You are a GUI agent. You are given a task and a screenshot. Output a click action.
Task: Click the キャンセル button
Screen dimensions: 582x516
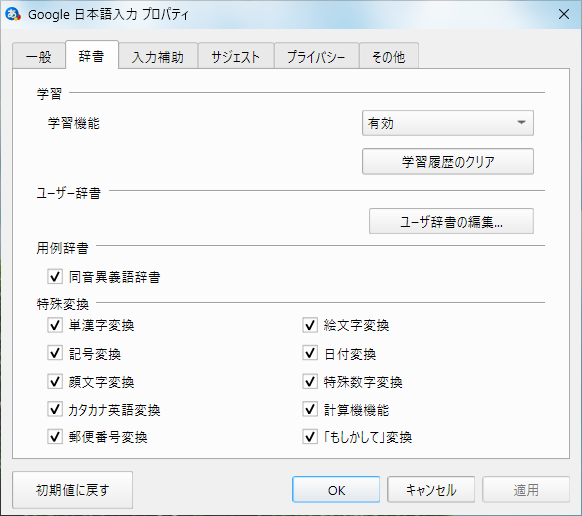431,490
